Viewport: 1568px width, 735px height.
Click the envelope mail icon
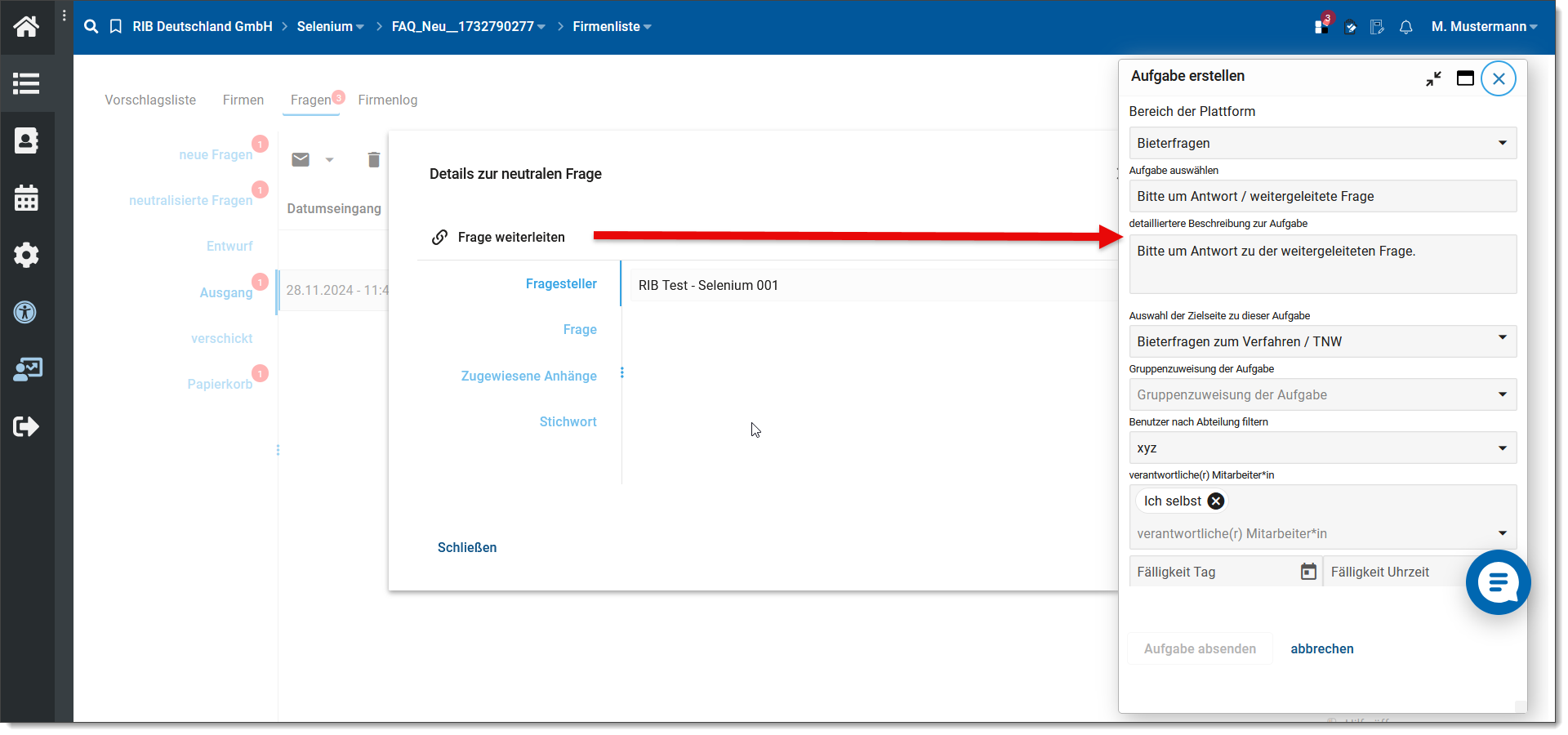click(x=301, y=159)
